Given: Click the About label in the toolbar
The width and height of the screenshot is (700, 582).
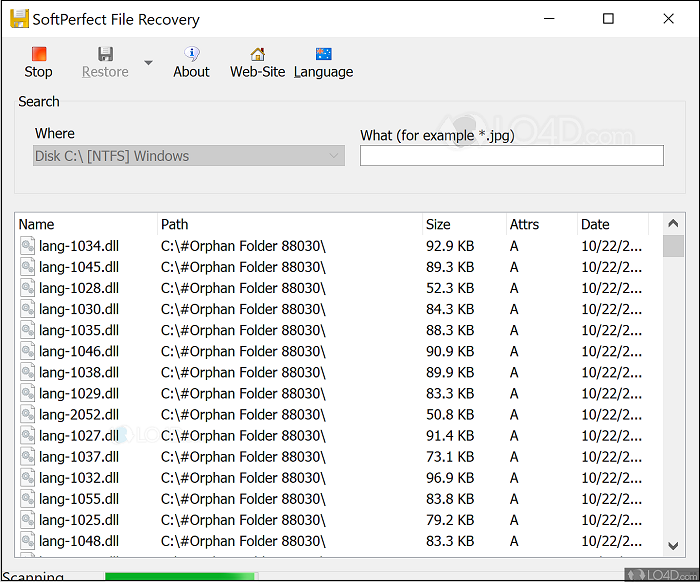Looking at the screenshot, I should coord(192,72).
